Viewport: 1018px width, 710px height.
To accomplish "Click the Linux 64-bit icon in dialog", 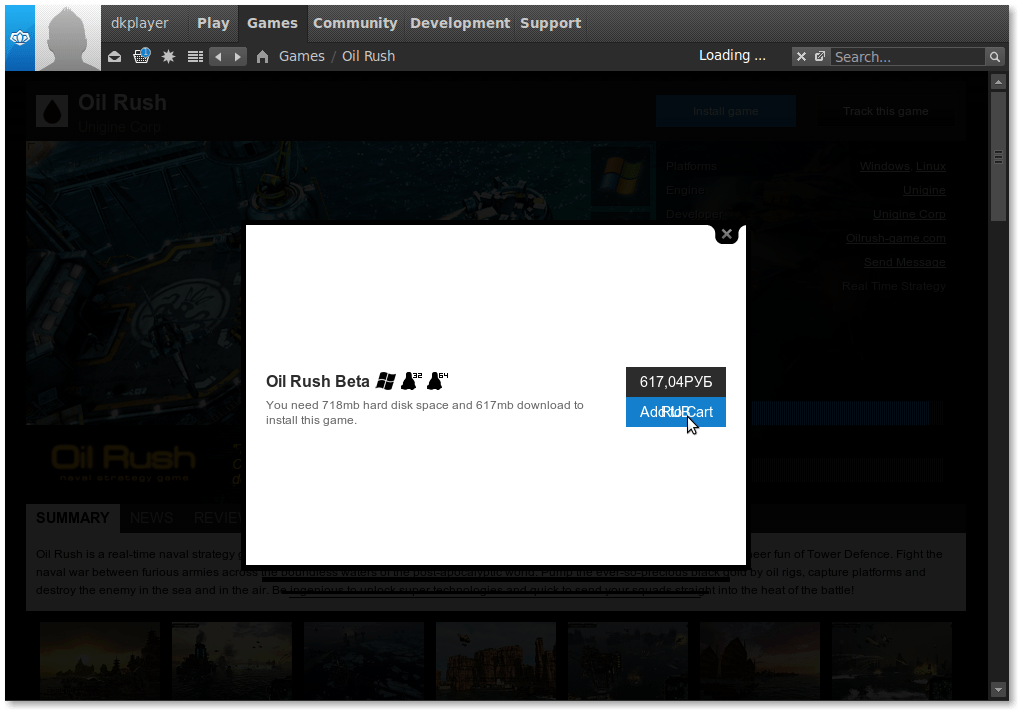I will point(437,381).
